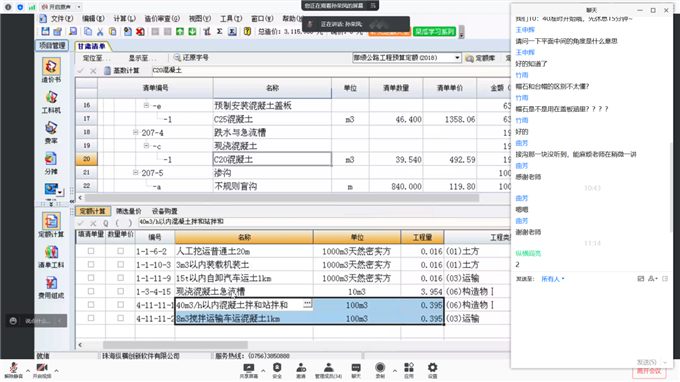Click the red leave meeting button

pyautogui.click(x=649, y=371)
